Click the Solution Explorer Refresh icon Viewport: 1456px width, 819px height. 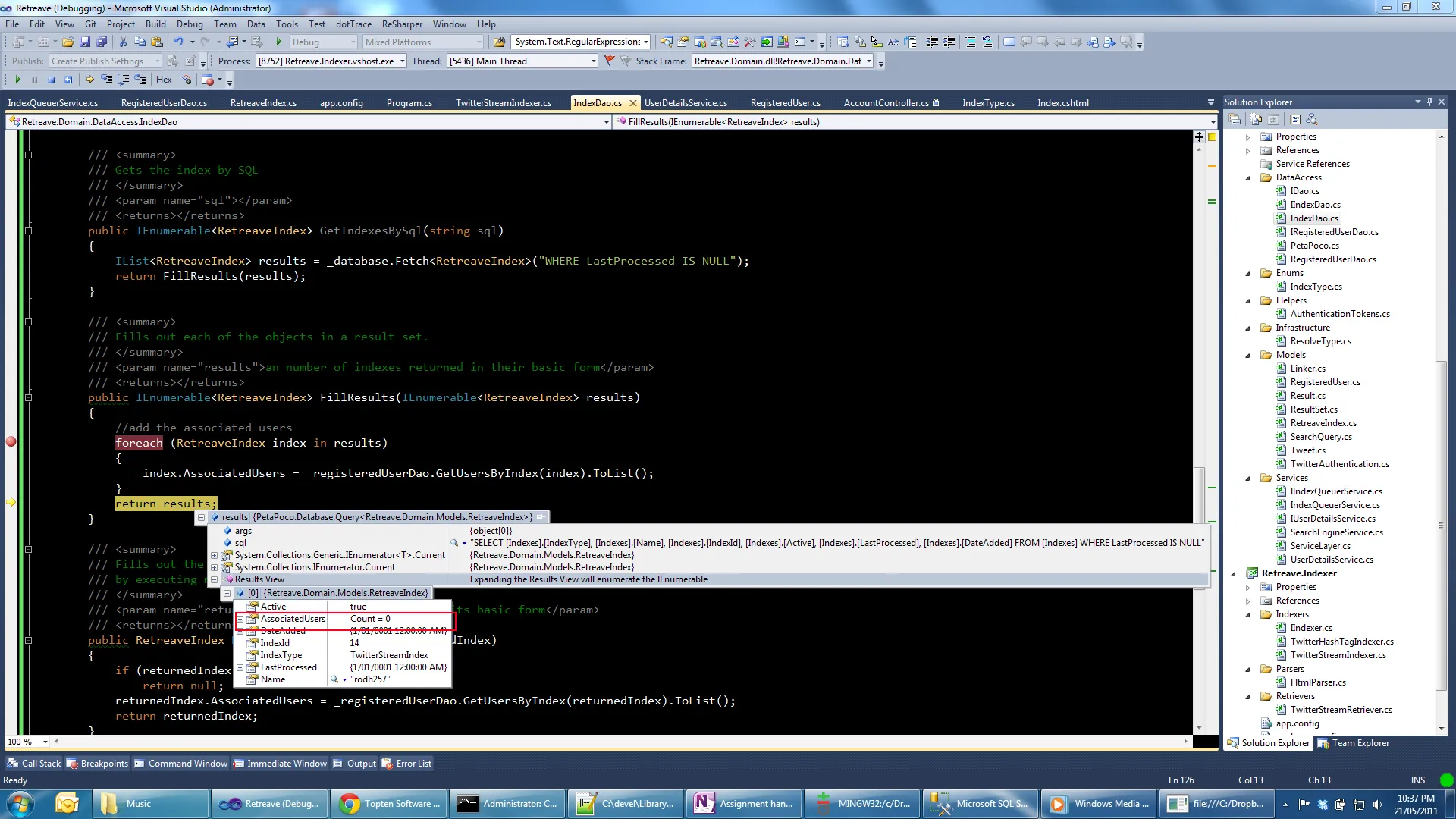pos(1273,120)
